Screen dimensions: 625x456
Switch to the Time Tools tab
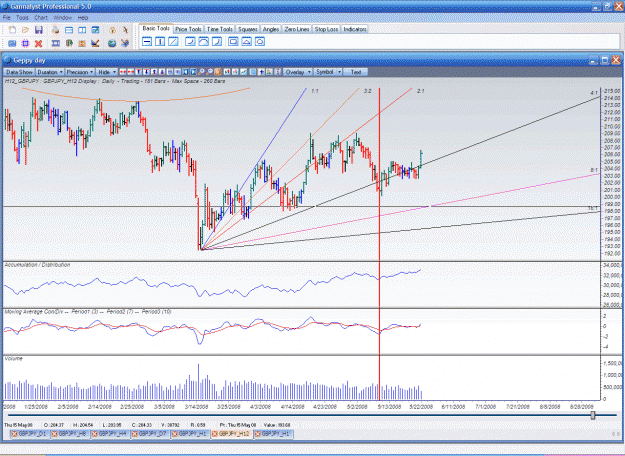point(220,29)
